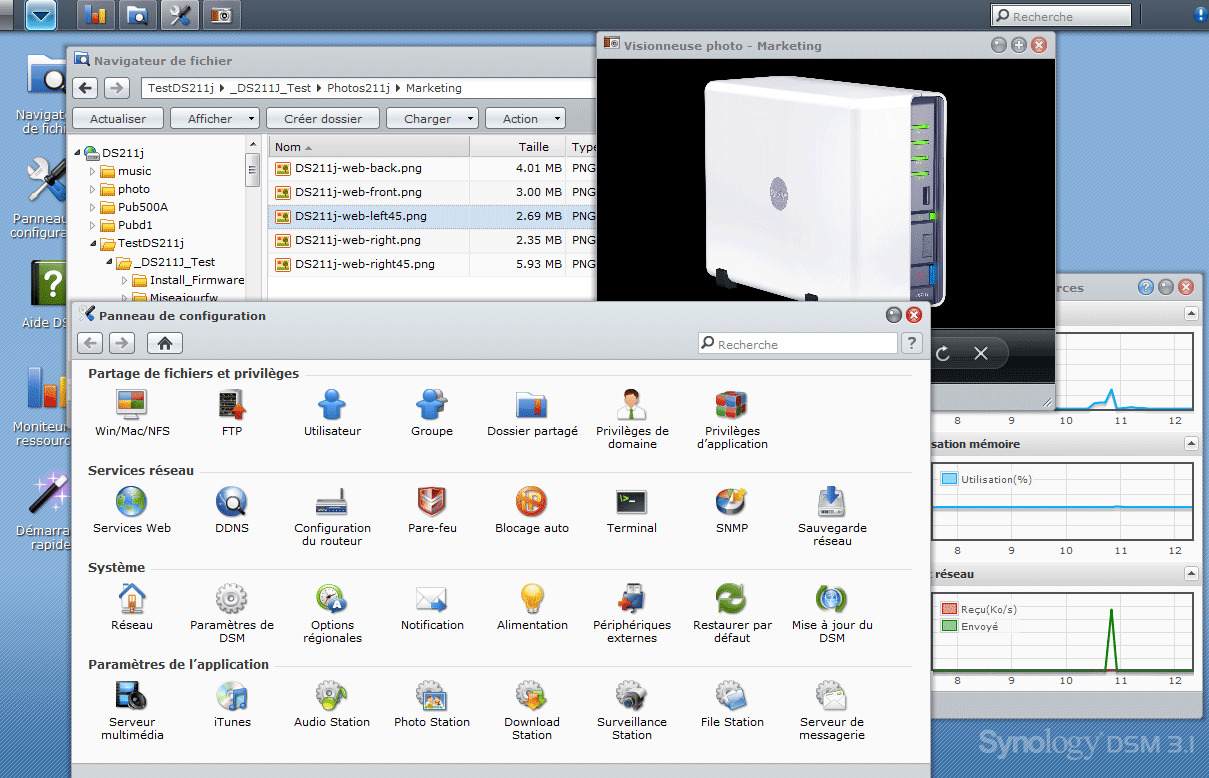Screen dimensions: 1209x778
Task: Open the FTP settings icon
Action: tap(232, 413)
